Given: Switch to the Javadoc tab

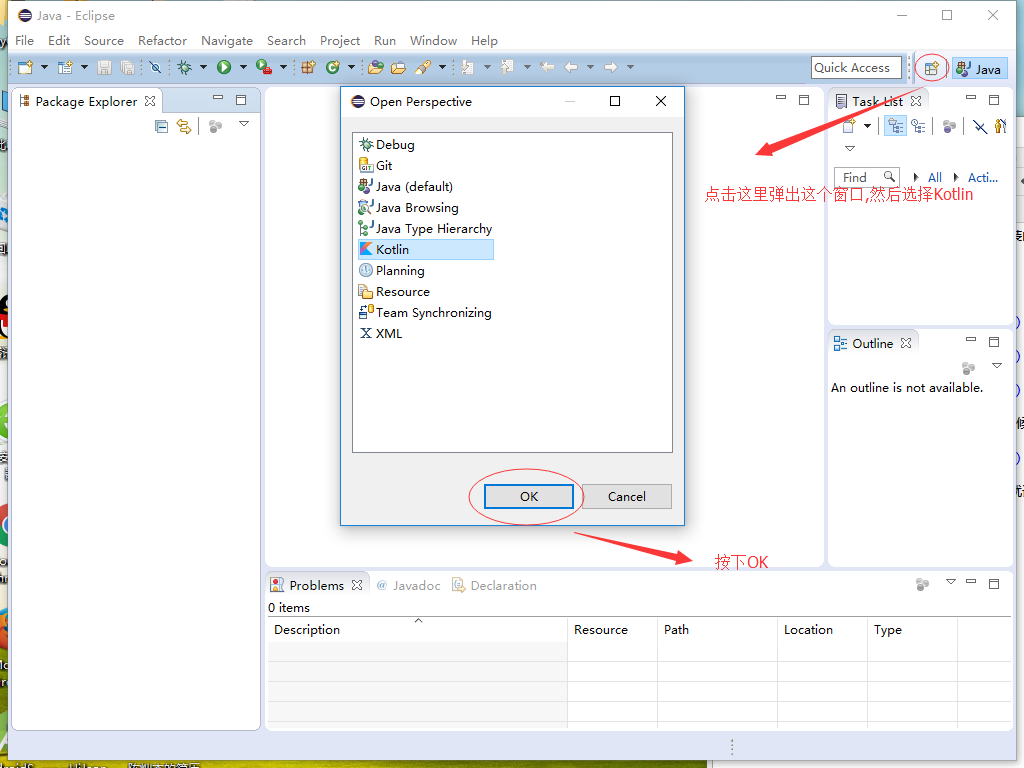Looking at the screenshot, I should click(409, 585).
